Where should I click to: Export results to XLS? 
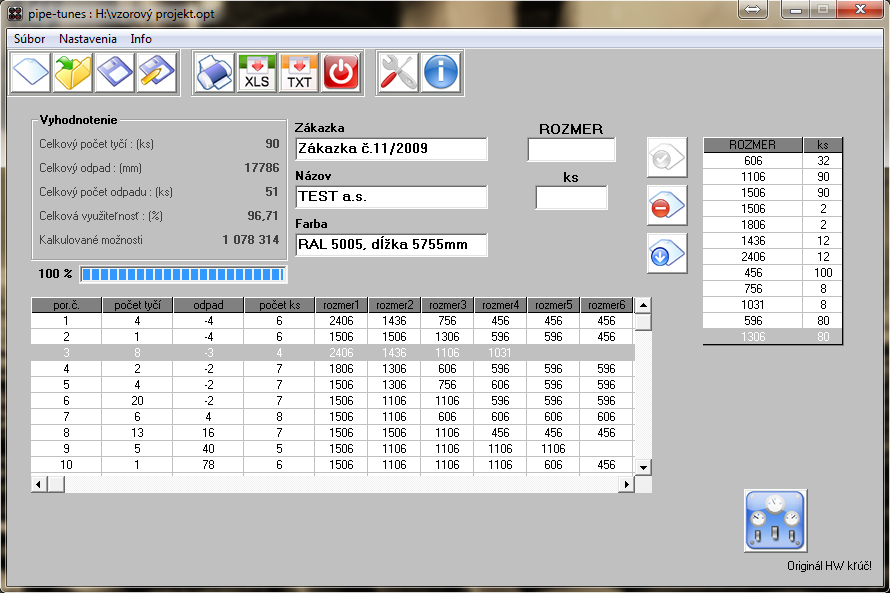coord(257,73)
